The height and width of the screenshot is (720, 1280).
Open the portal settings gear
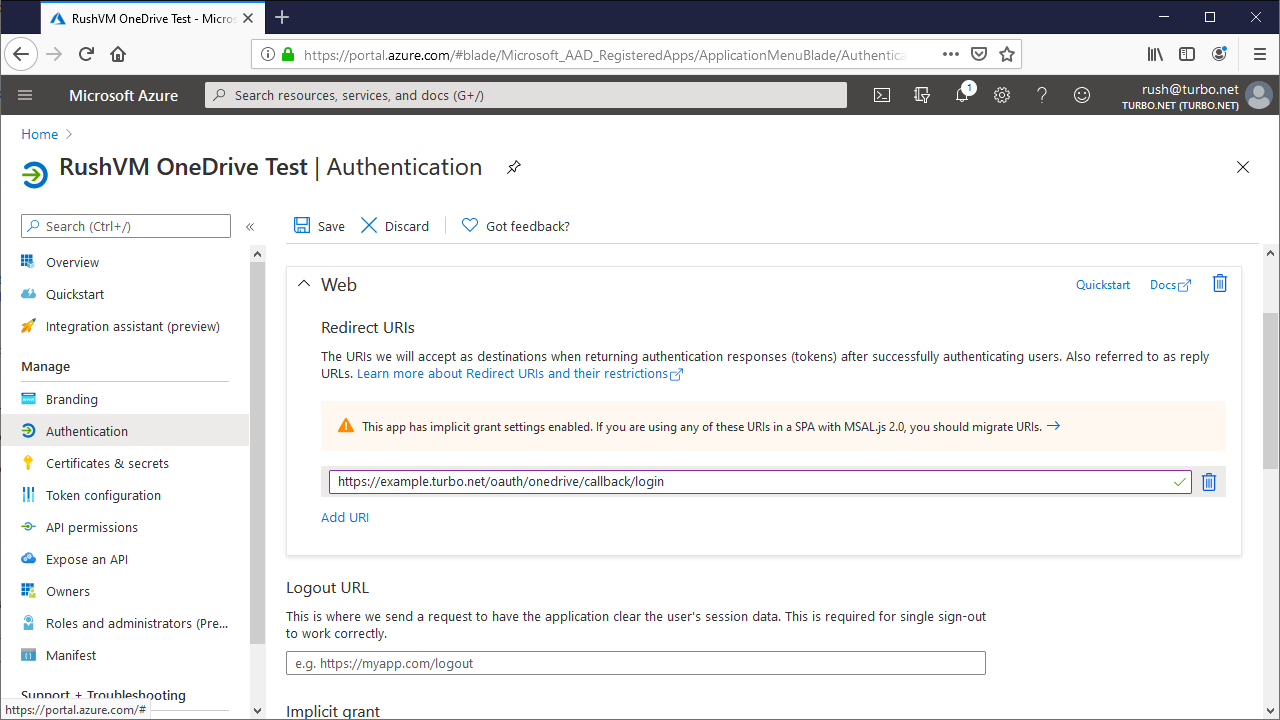click(x=1001, y=95)
